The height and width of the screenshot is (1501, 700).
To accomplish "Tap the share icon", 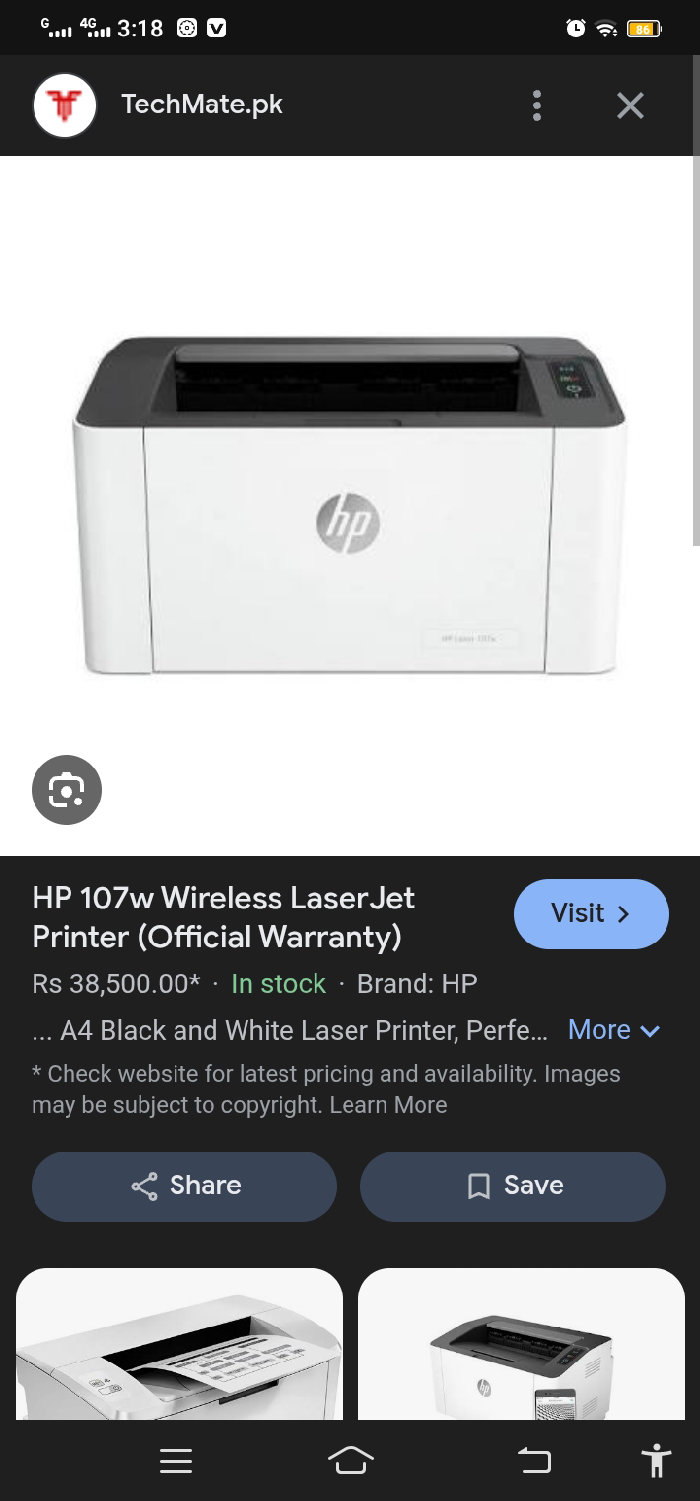I will pos(145,1186).
